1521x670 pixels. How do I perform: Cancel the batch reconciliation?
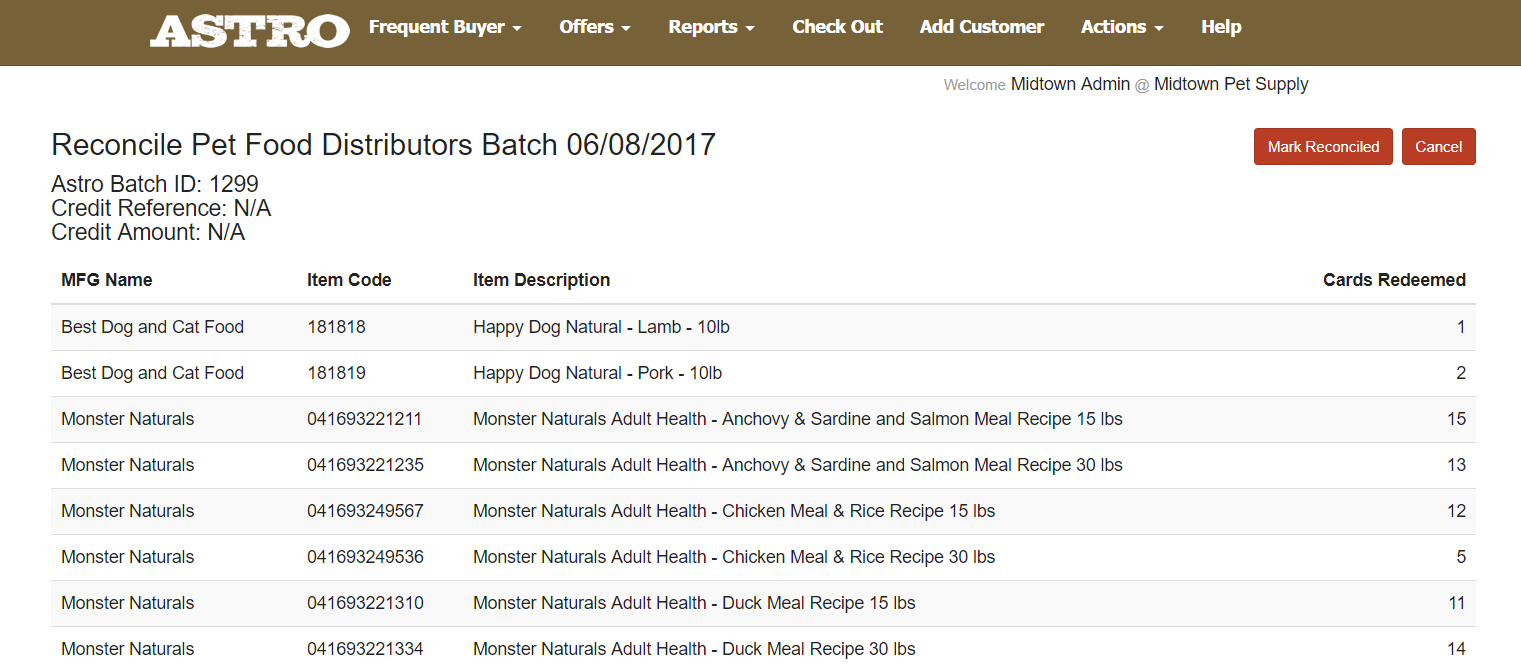[1439, 147]
